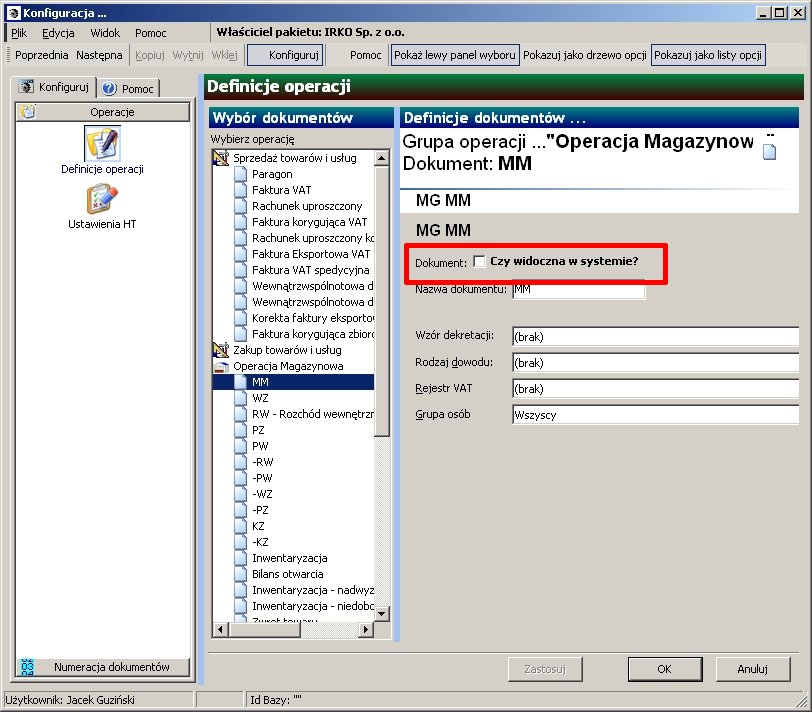Screen dimensions: 812x712
Task: Click the document icon beside PZ
Action: click(240, 430)
